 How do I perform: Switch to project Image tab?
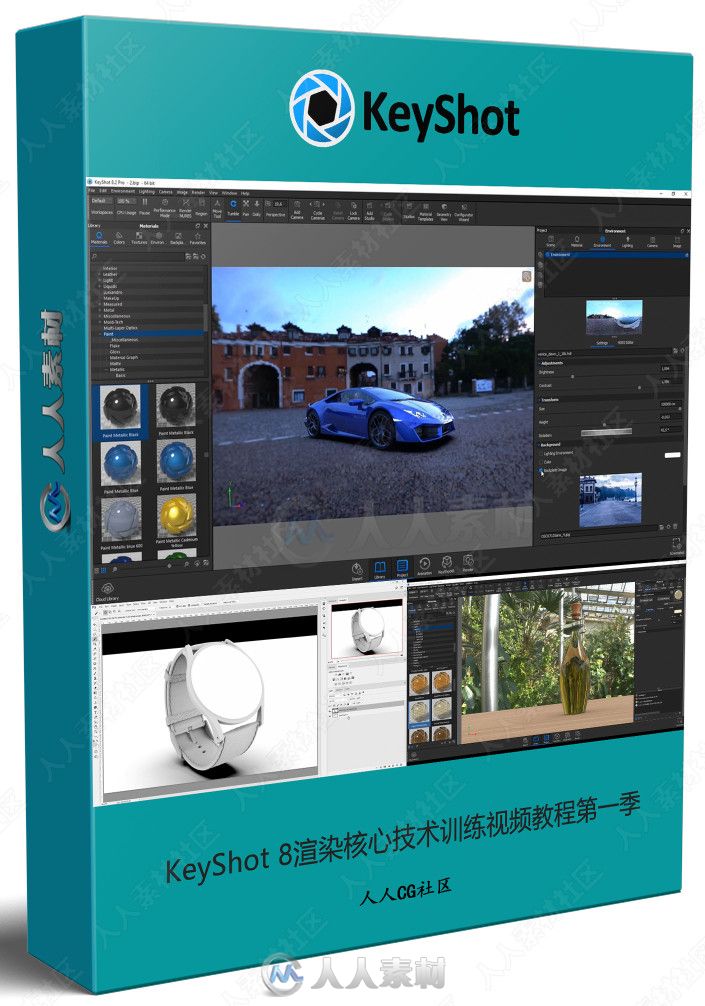click(x=677, y=243)
